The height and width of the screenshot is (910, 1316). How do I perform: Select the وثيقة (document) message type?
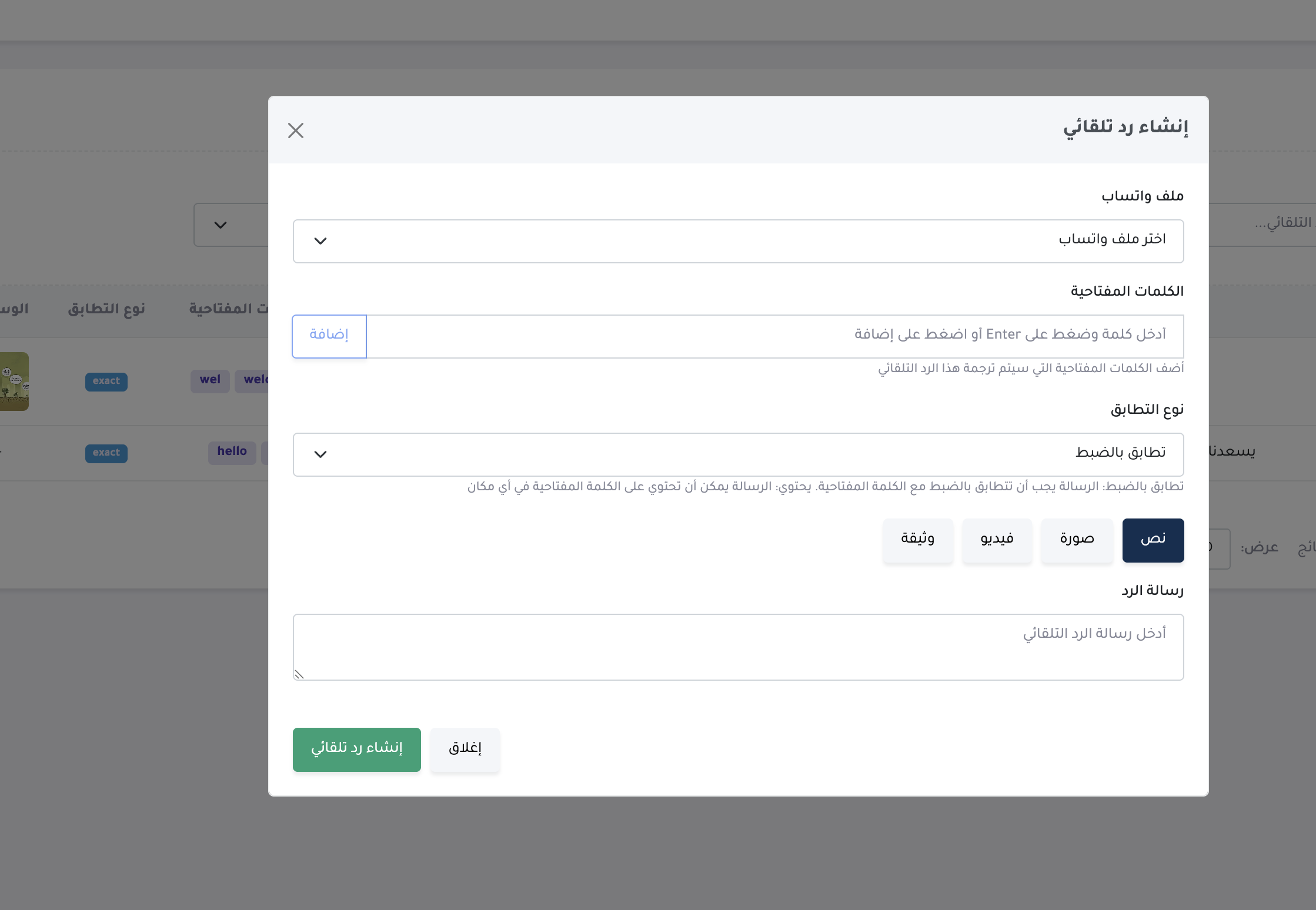click(917, 540)
